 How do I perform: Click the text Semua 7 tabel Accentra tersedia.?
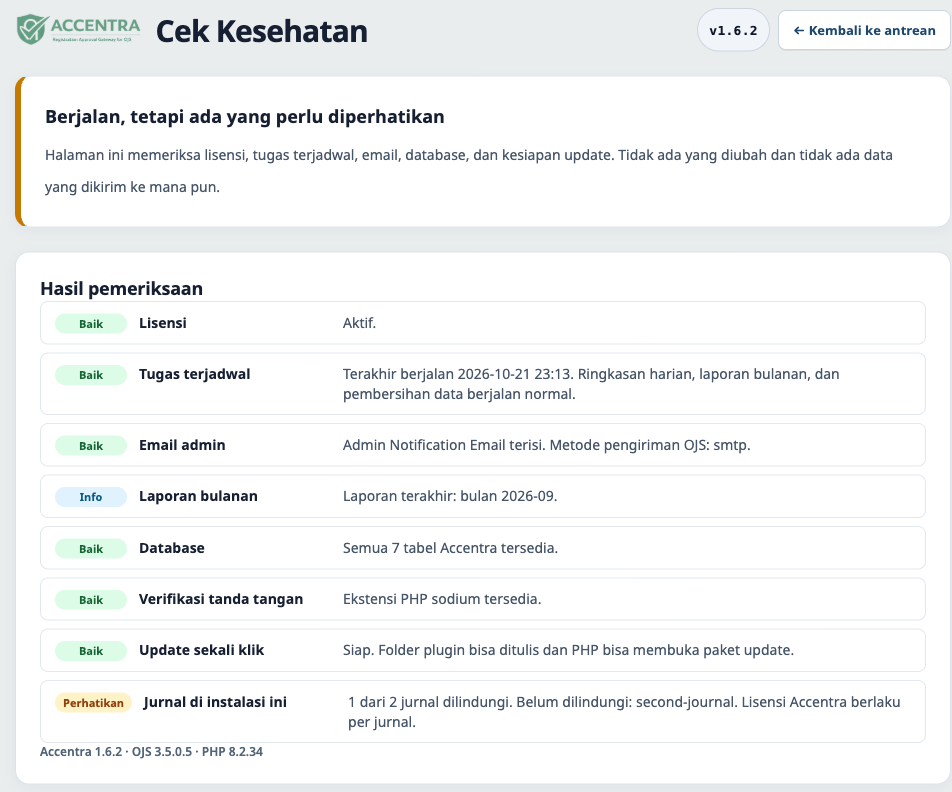click(450, 548)
